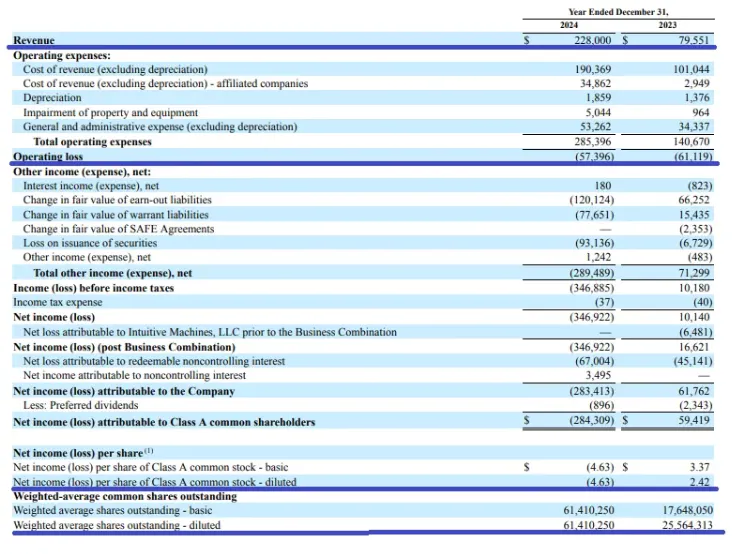
Task: Select Total other income (expense), net label
Action: point(113,273)
